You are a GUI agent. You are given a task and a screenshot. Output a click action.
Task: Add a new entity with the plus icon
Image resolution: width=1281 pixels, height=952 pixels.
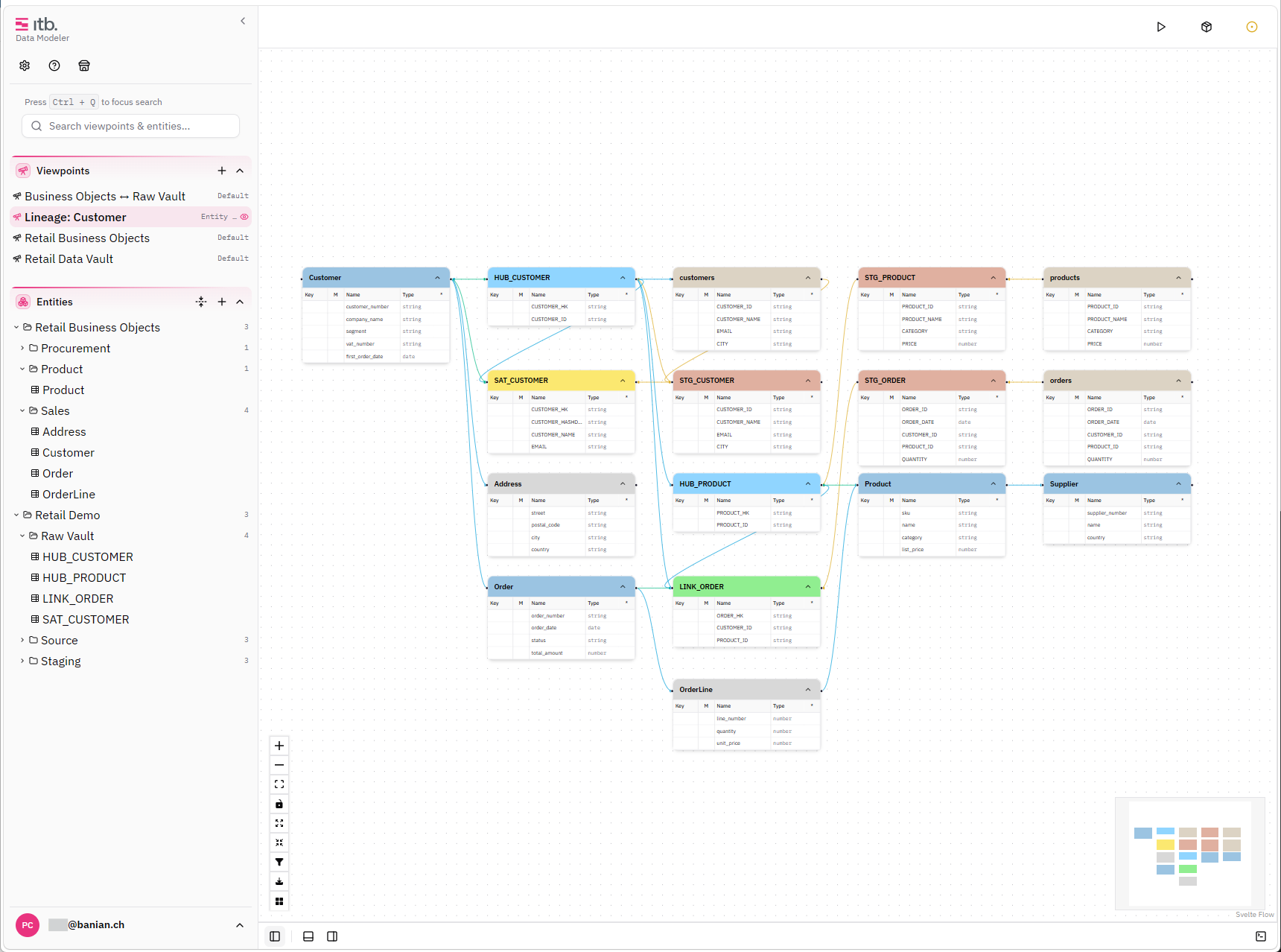[222, 302]
